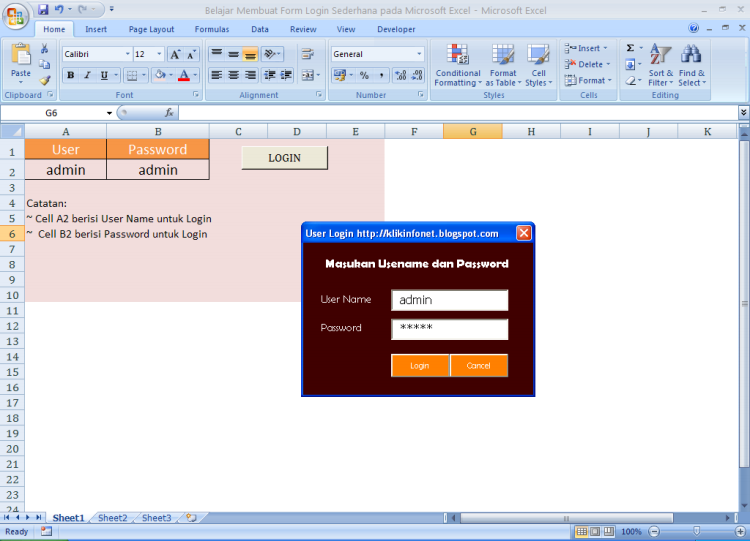Expand the Name Box G6 dropdown
The width and height of the screenshot is (750, 541).
point(110,113)
